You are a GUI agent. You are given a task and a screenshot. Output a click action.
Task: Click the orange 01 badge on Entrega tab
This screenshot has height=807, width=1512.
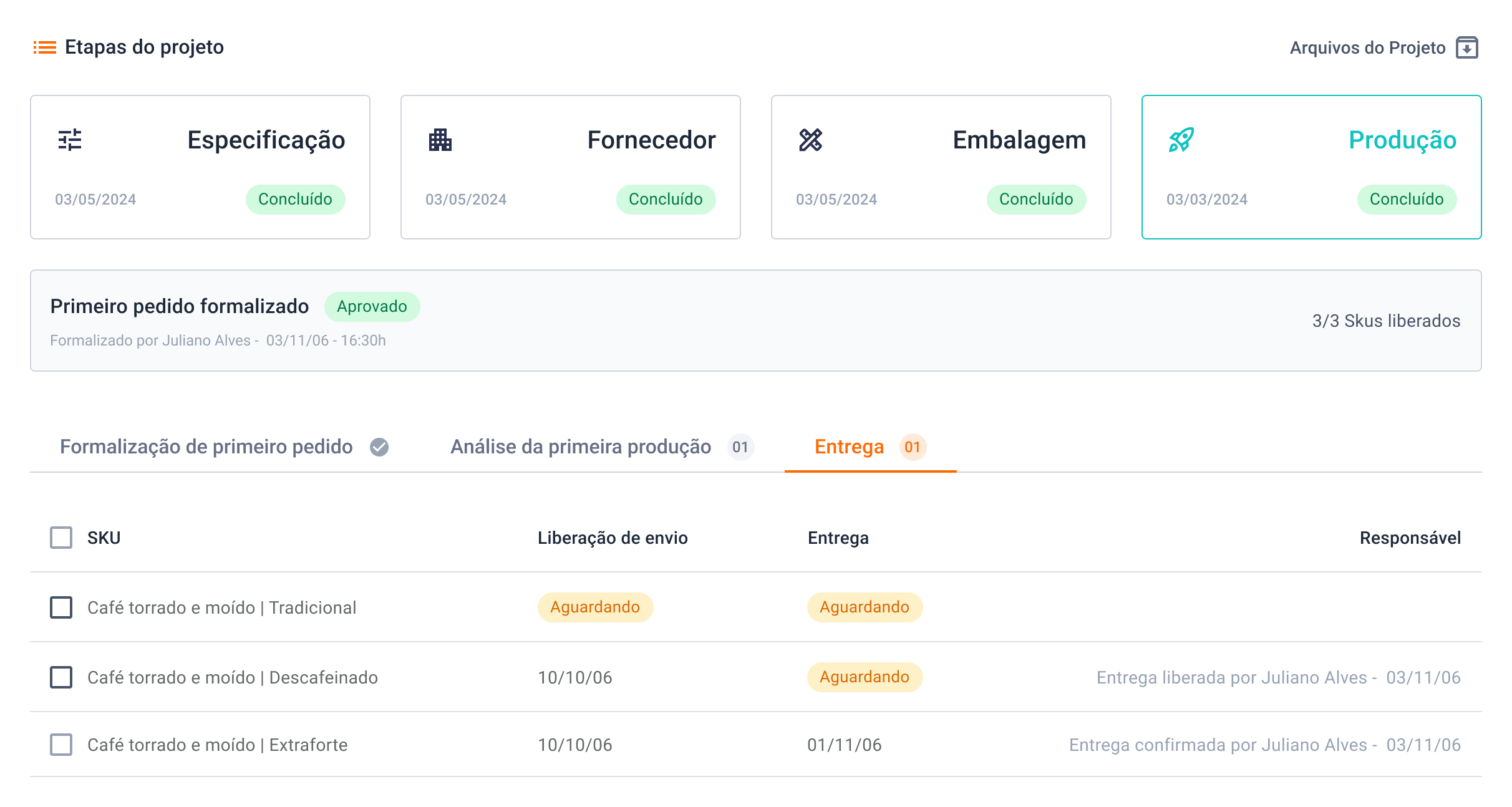[913, 447]
